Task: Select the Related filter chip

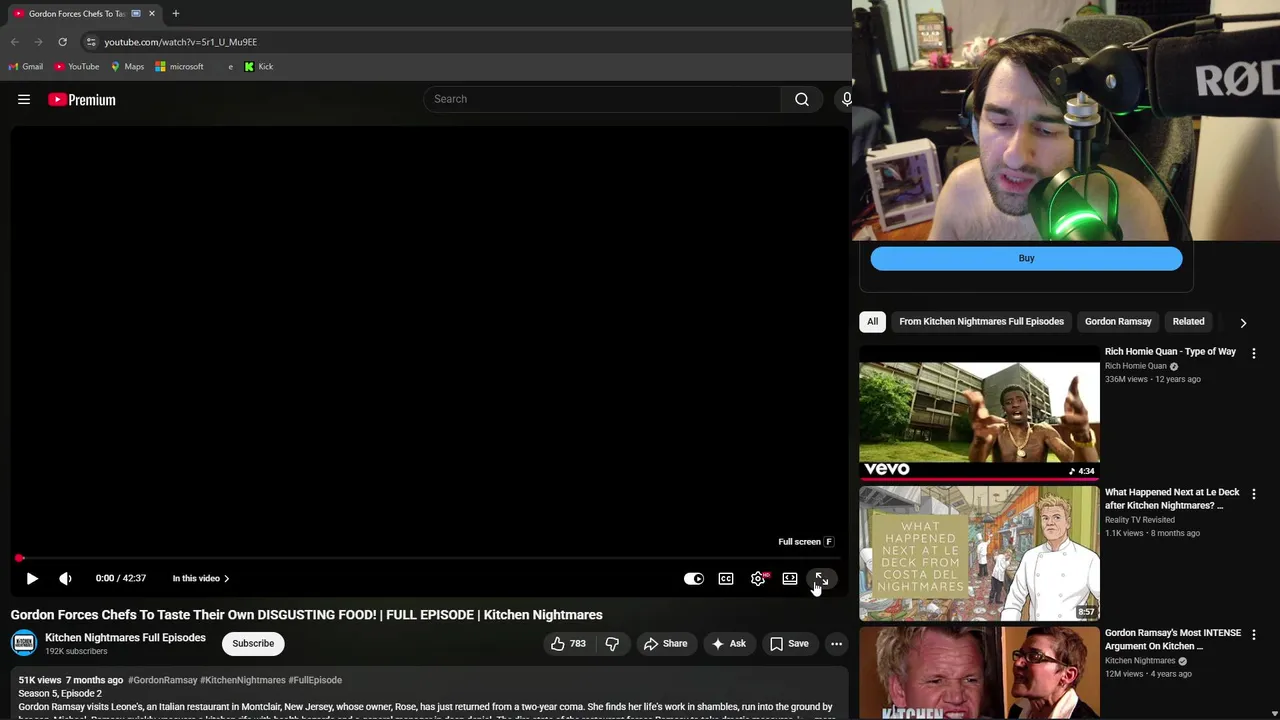Action: pos(1188,322)
